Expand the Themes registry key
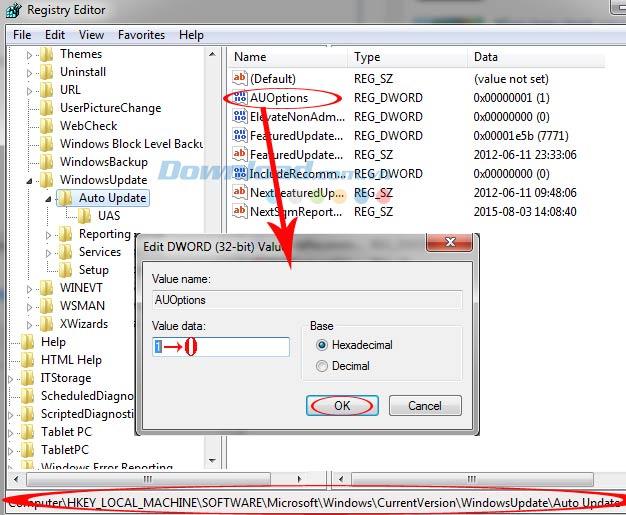Image resolution: width=626 pixels, height=515 pixels. pos(29,55)
